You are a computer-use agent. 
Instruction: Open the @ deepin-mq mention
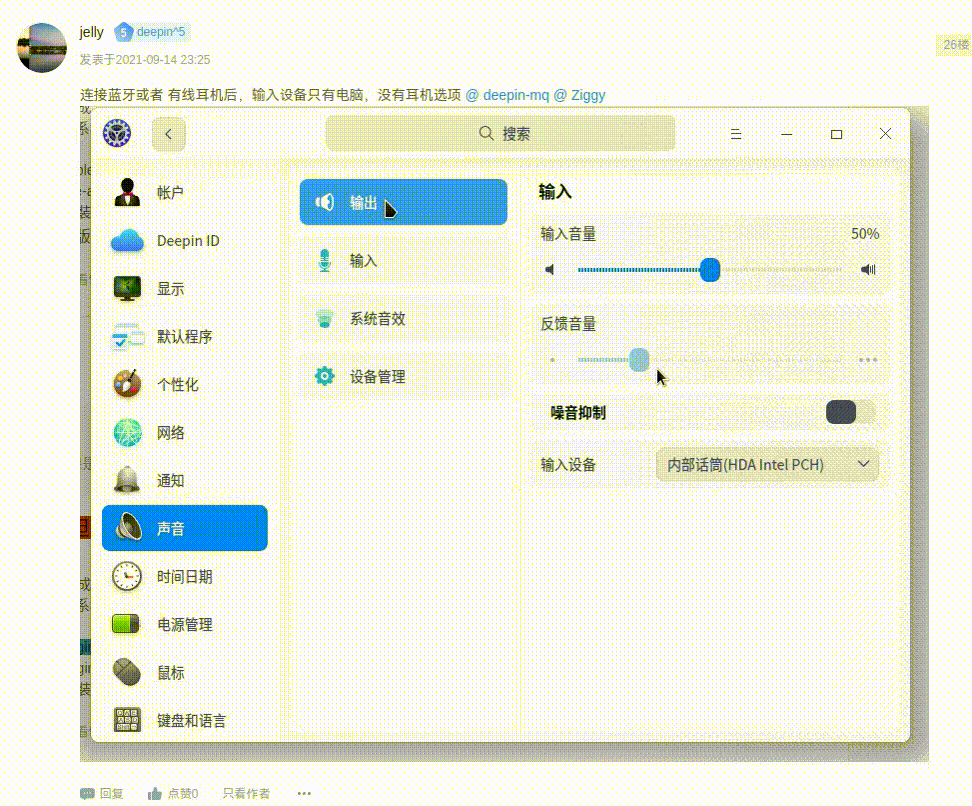point(507,95)
